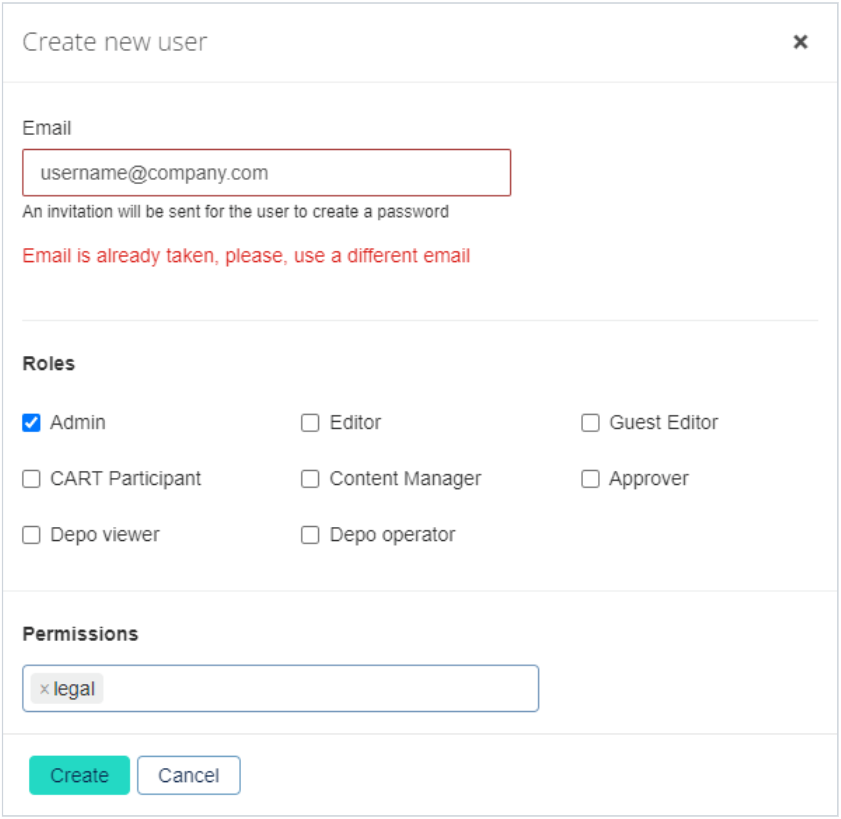Enable the Guest Editor role checkbox
This screenshot has height=819, width=841.
click(x=592, y=422)
